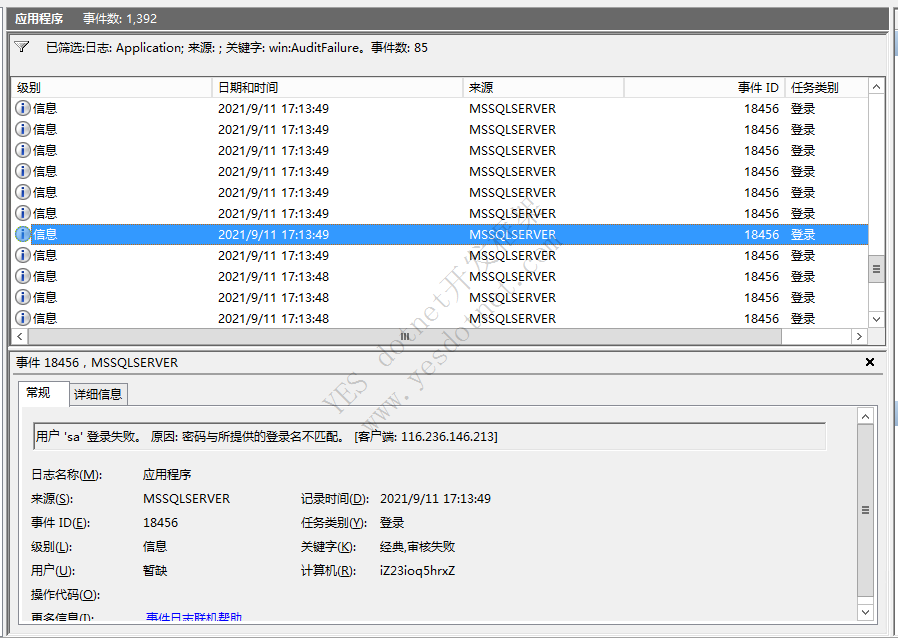Viewport: 898px width, 643px height.
Task: Click the 记录时间(D): label
Action: pyautogui.click(x=335, y=499)
